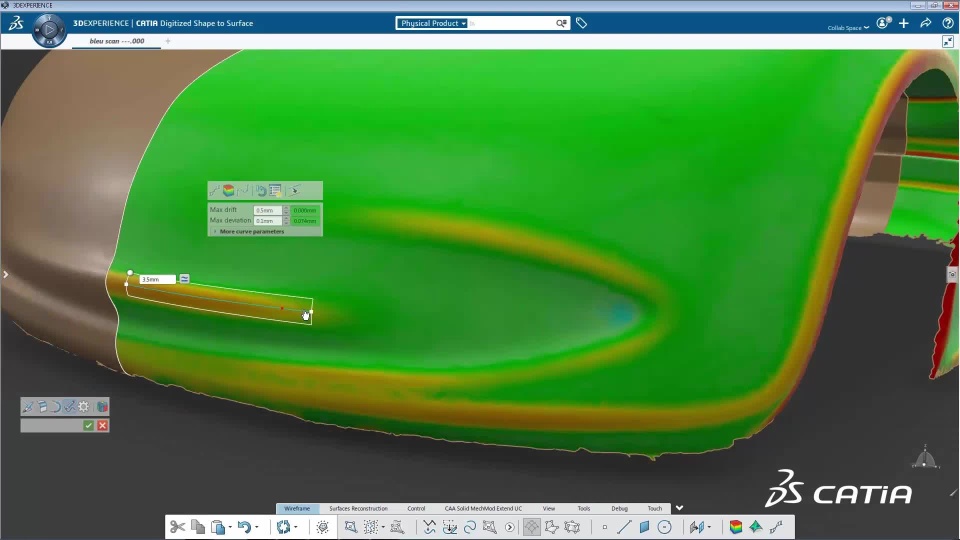Click the Cut scissors icon

pos(178,527)
